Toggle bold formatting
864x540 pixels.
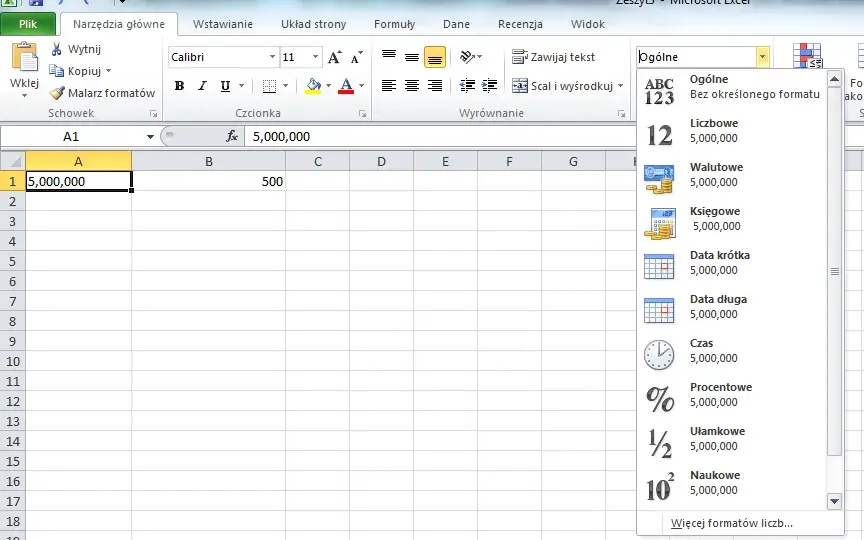tap(179, 86)
